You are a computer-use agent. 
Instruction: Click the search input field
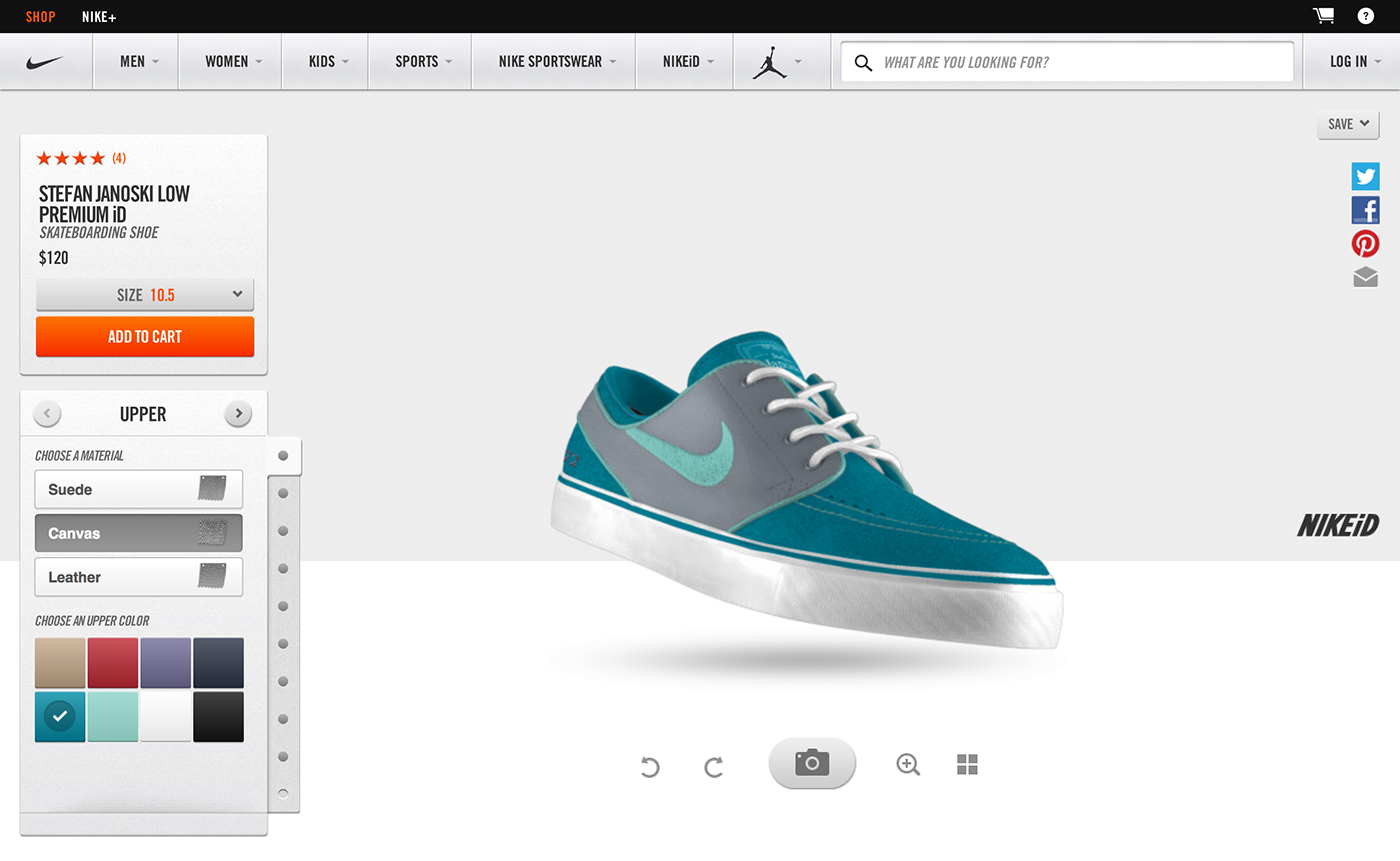coord(1067,62)
